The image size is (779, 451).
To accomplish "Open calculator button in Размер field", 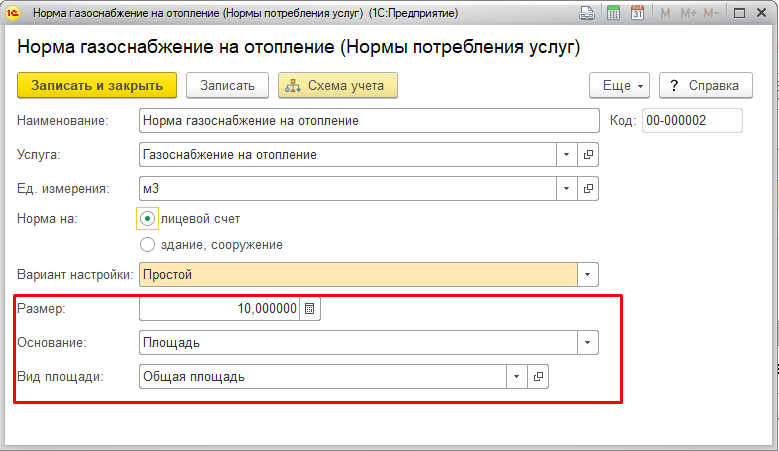I will click(x=310, y=308).
